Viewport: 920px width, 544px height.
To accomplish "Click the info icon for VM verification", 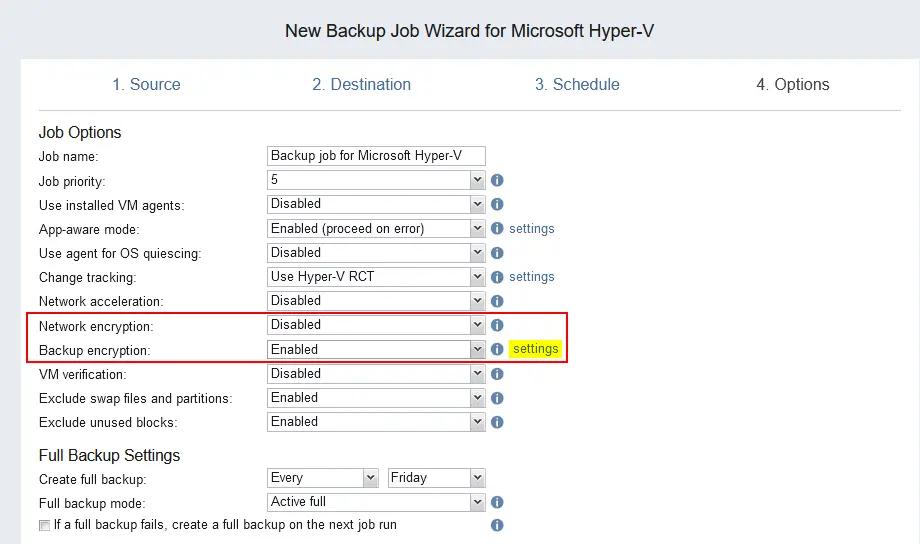I will (497, 374).
